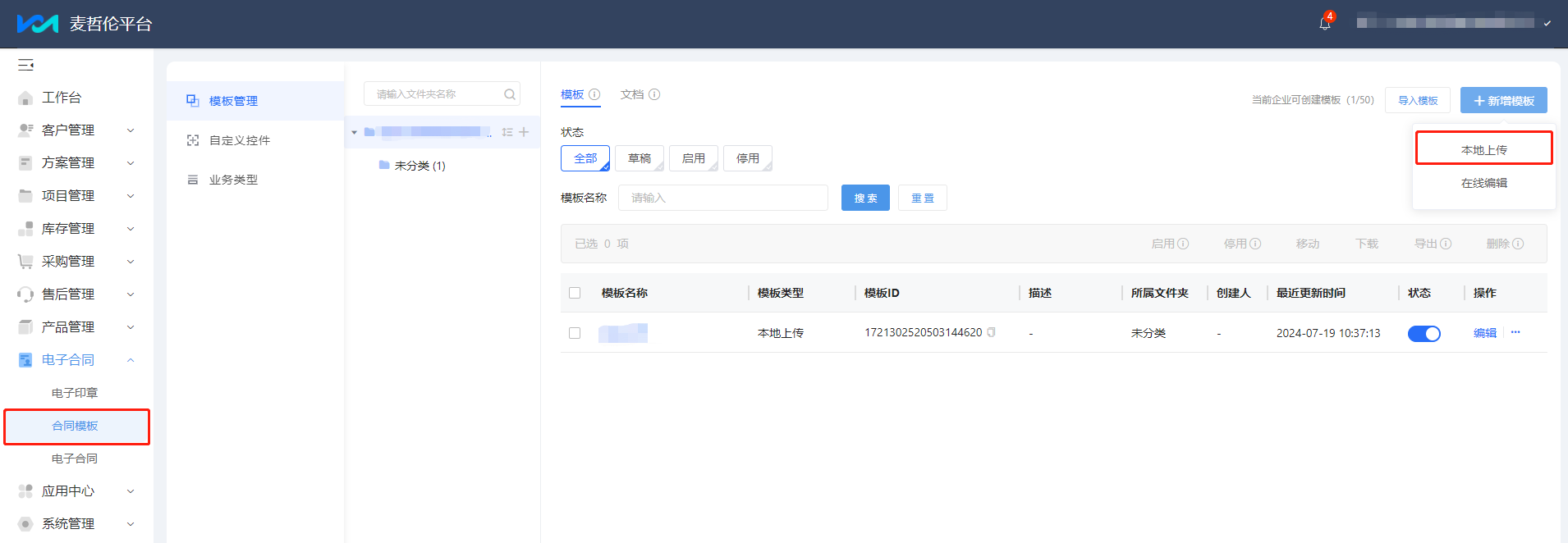1568x543 pixels.
Task: Click info icon next to 文档 tab
Action: tap(654, 94)
